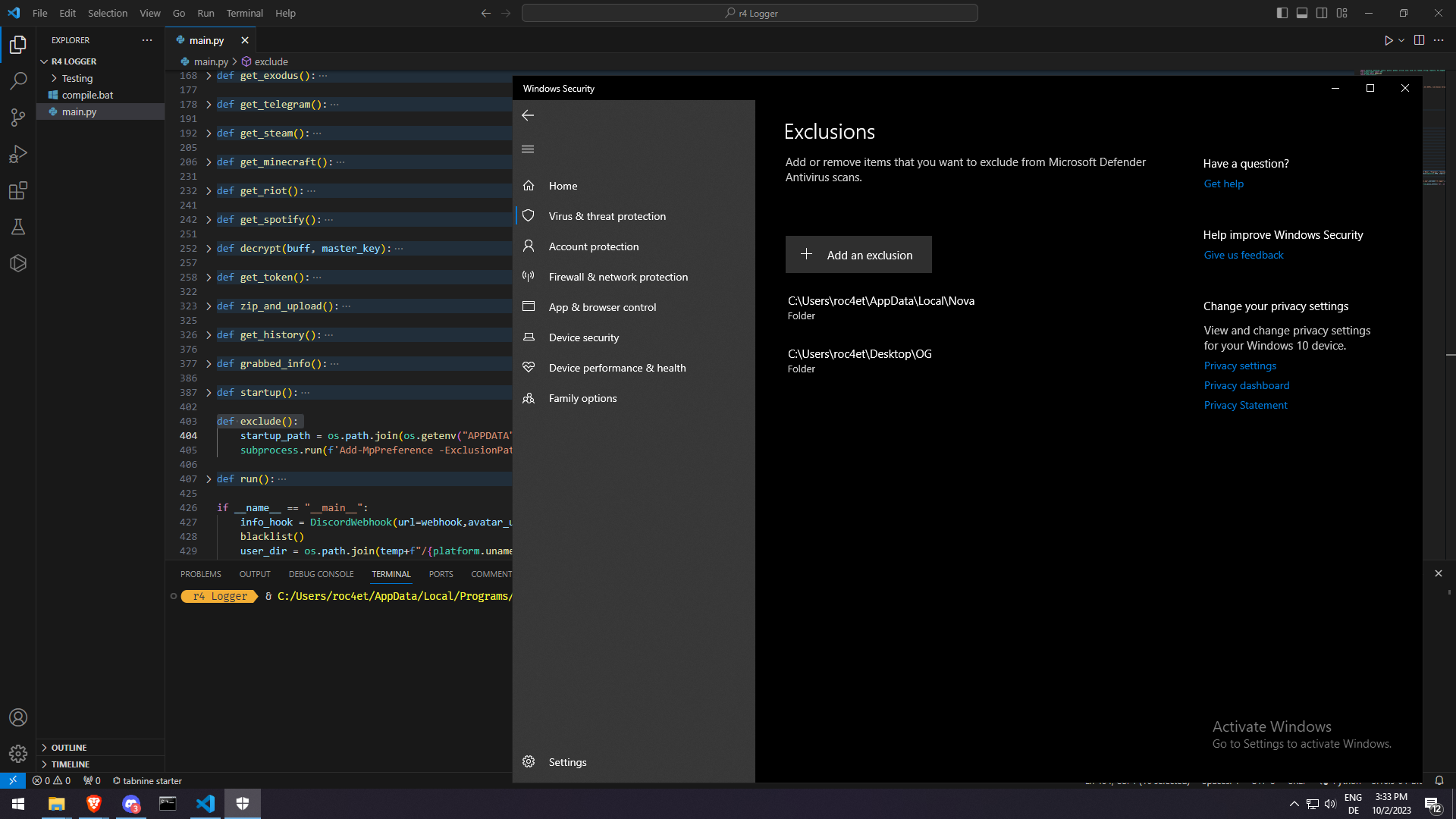Go back with the navigation arrow in VS Code
The image size is (1456, 819).
[x=486, y=13]
